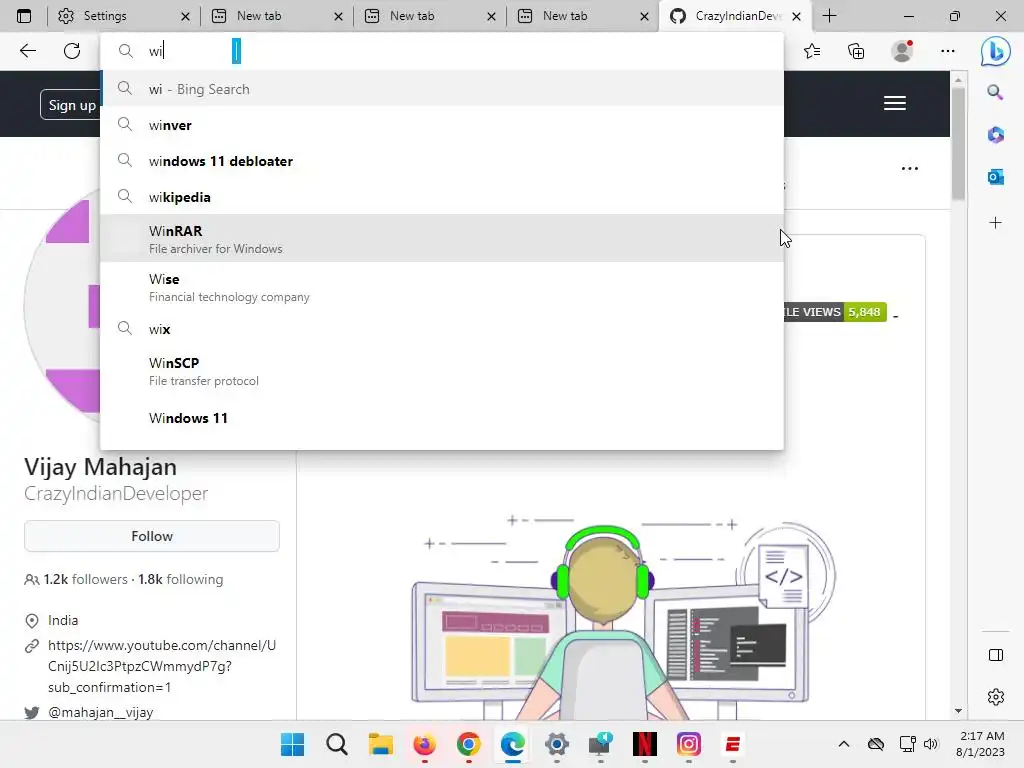Image resolution: width=1024 pixels, height=768 pixels.
Task: Open the @mahajan__vijay Twitter link
Action: click(x=101, y=712)
